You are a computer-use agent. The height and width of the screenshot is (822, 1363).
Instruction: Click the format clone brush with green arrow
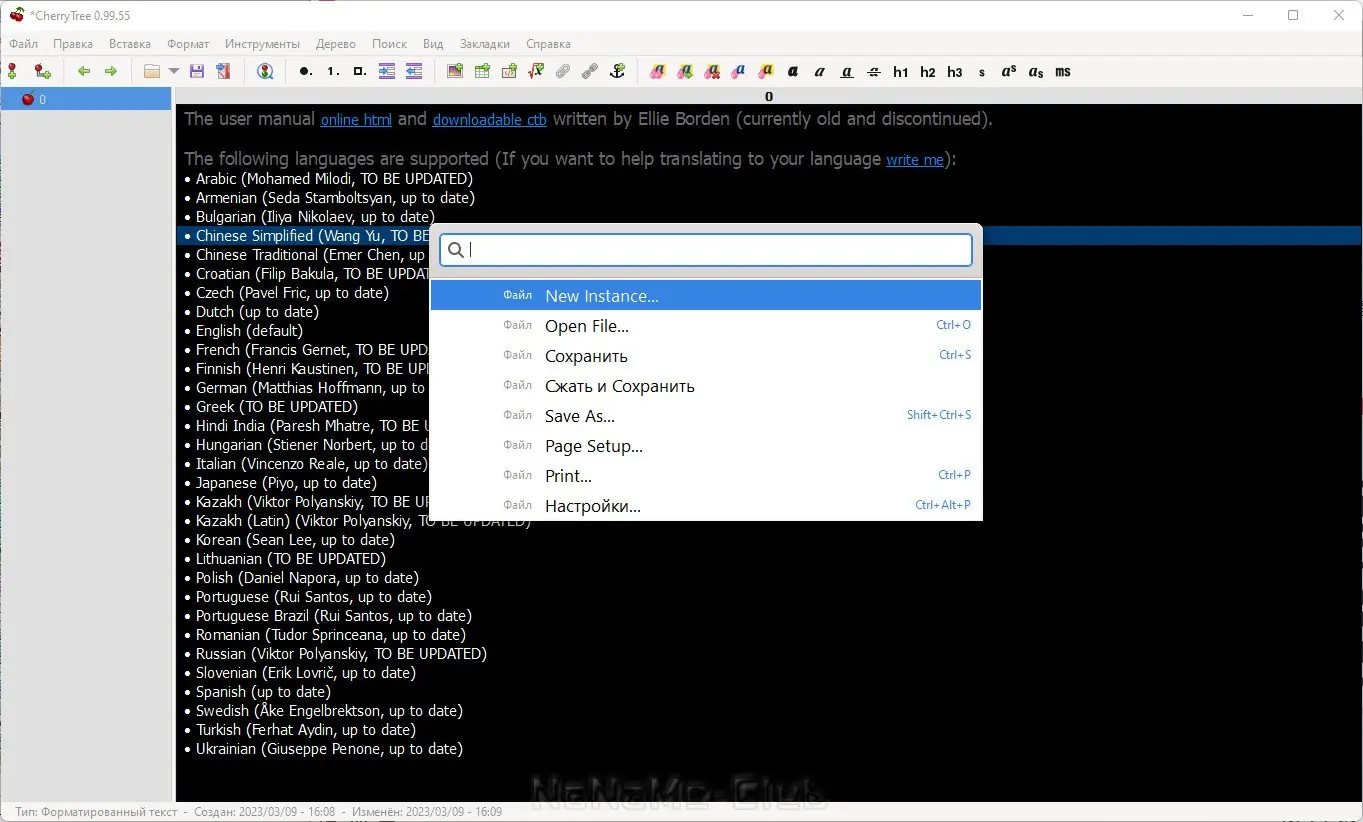(685, 72)
